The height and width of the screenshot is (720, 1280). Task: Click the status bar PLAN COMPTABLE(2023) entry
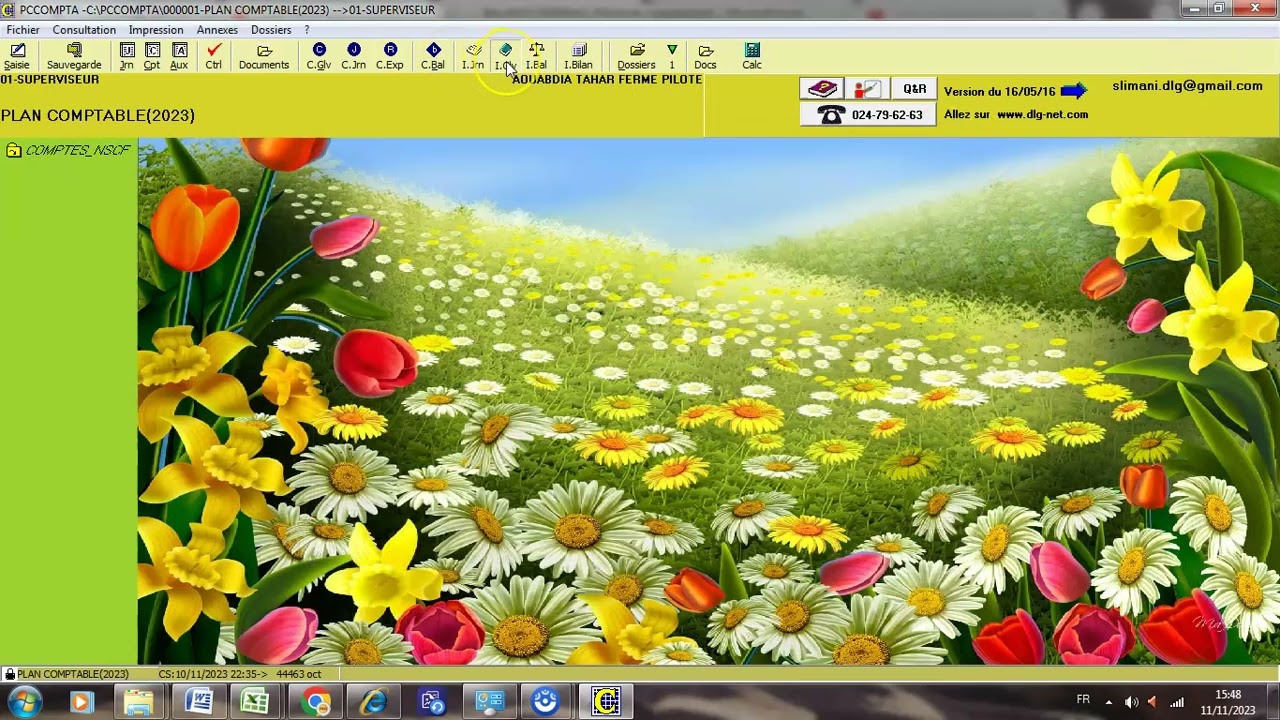72,674
